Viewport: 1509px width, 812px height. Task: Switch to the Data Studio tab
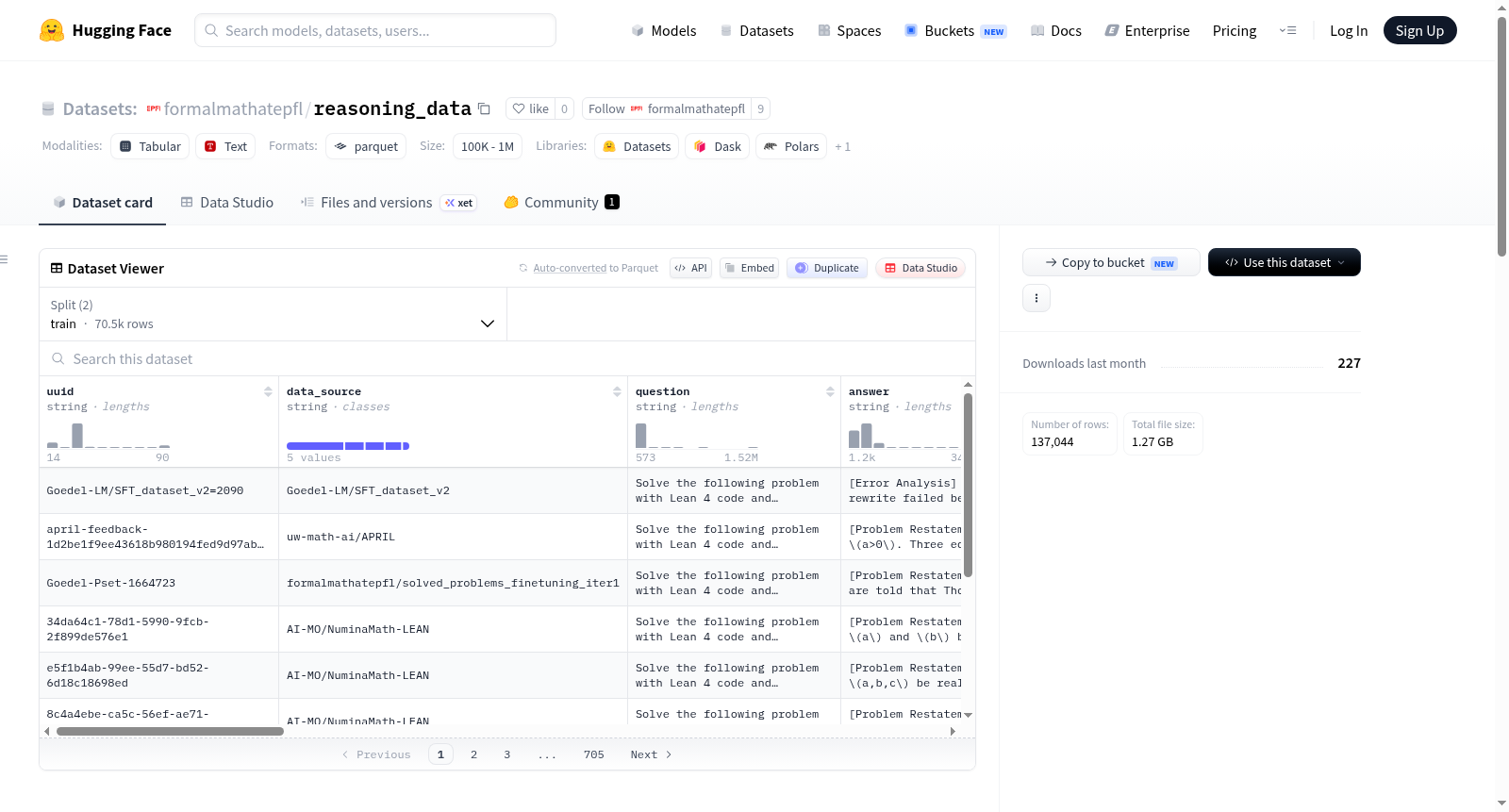point(227,203)
